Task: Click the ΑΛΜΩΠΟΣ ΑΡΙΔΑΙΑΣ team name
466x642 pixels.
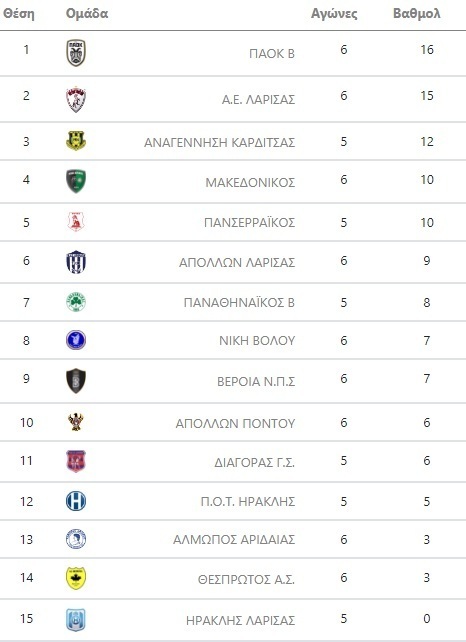Action: point(234,540)
